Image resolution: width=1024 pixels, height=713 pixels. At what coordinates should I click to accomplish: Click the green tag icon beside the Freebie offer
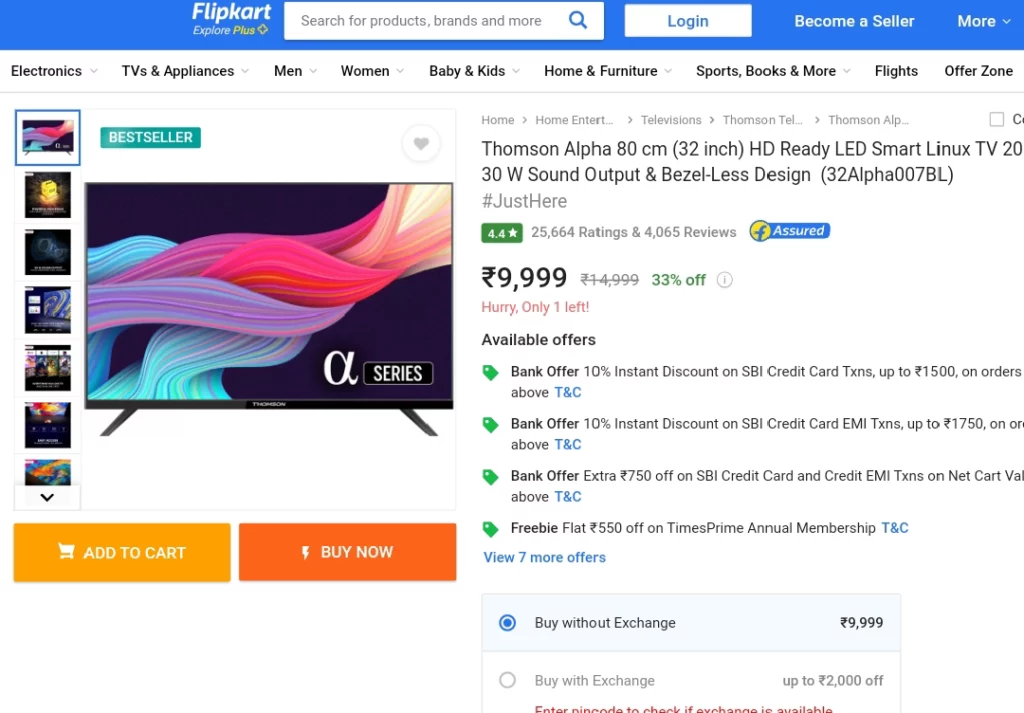(490, 529)
